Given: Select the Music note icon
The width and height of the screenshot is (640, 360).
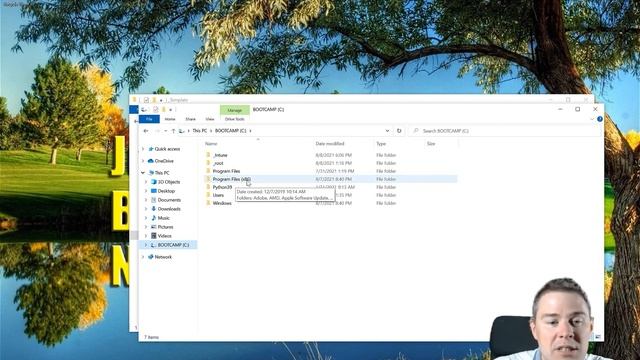Looking at the screenshot, I should [154, 218].
